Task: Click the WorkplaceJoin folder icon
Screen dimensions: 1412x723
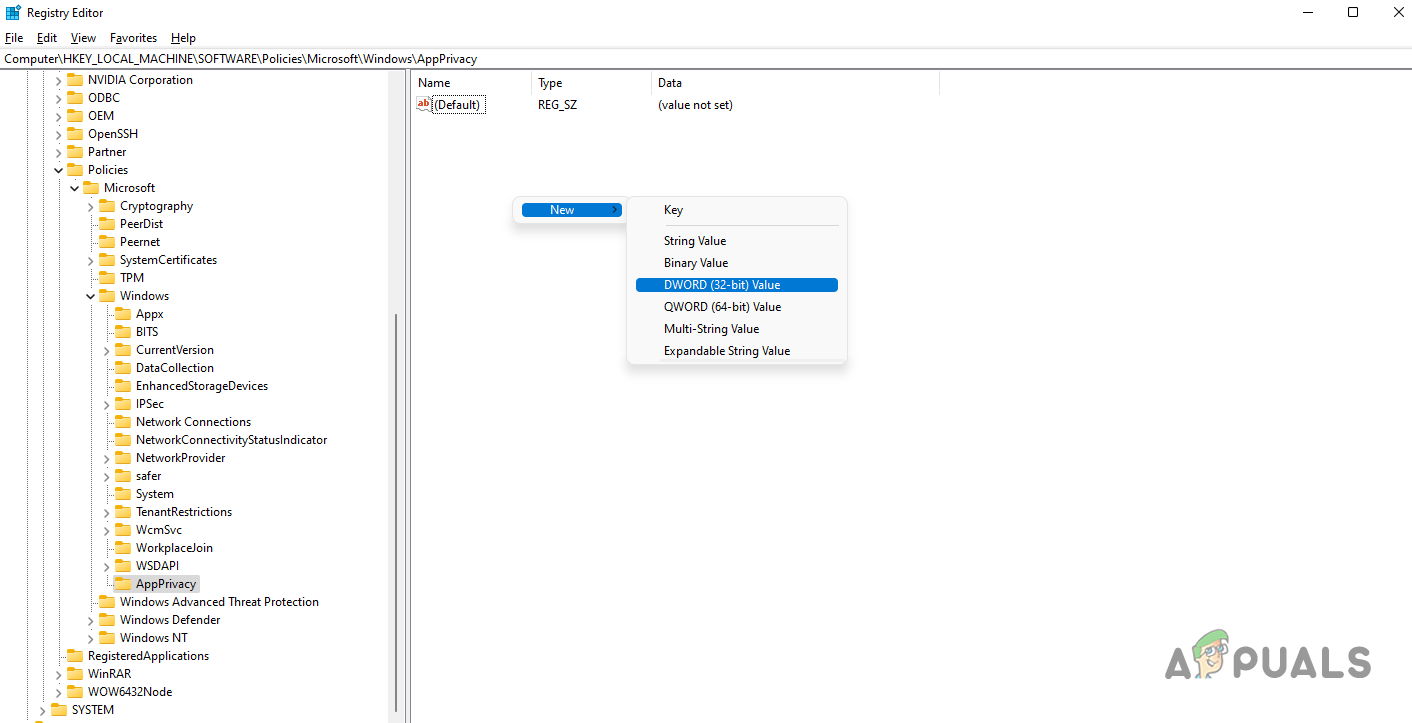Action: point(123,548)
